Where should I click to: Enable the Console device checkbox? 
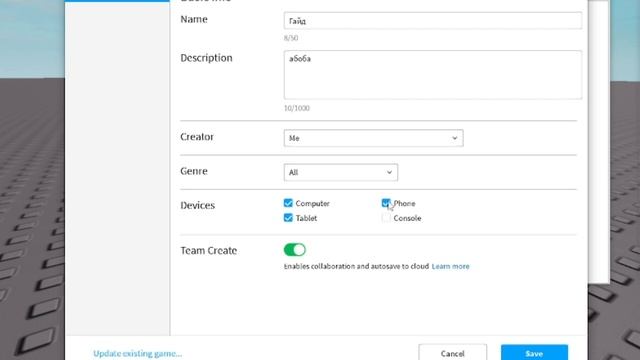coord(386,218)
